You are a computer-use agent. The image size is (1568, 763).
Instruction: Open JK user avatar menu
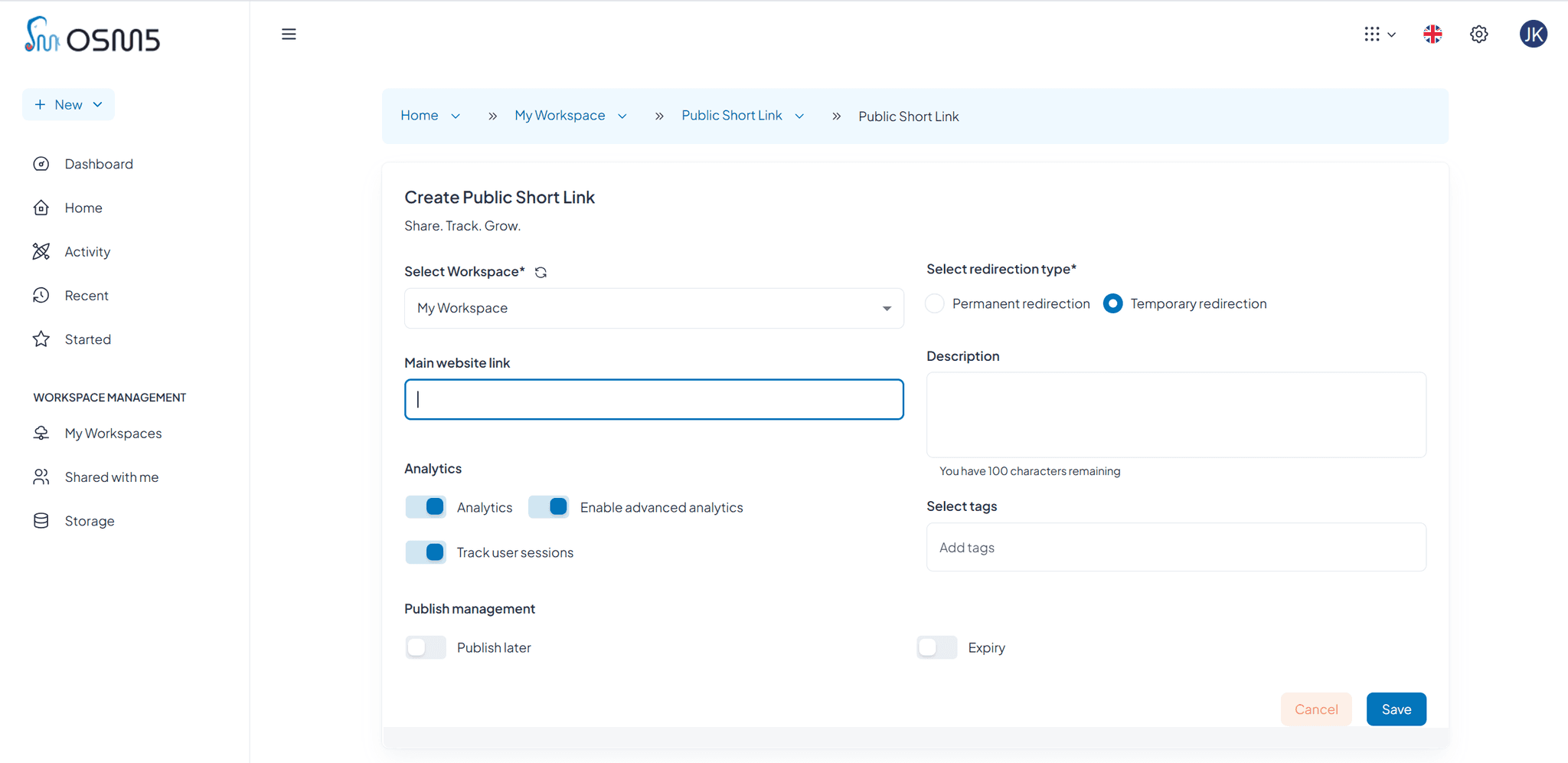(x=1534, y=34)
